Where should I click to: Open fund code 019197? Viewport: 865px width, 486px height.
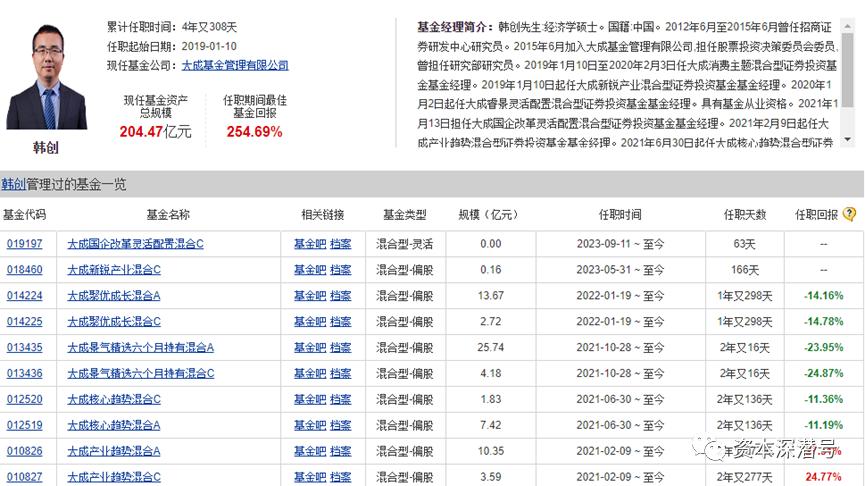coord(24,244)
